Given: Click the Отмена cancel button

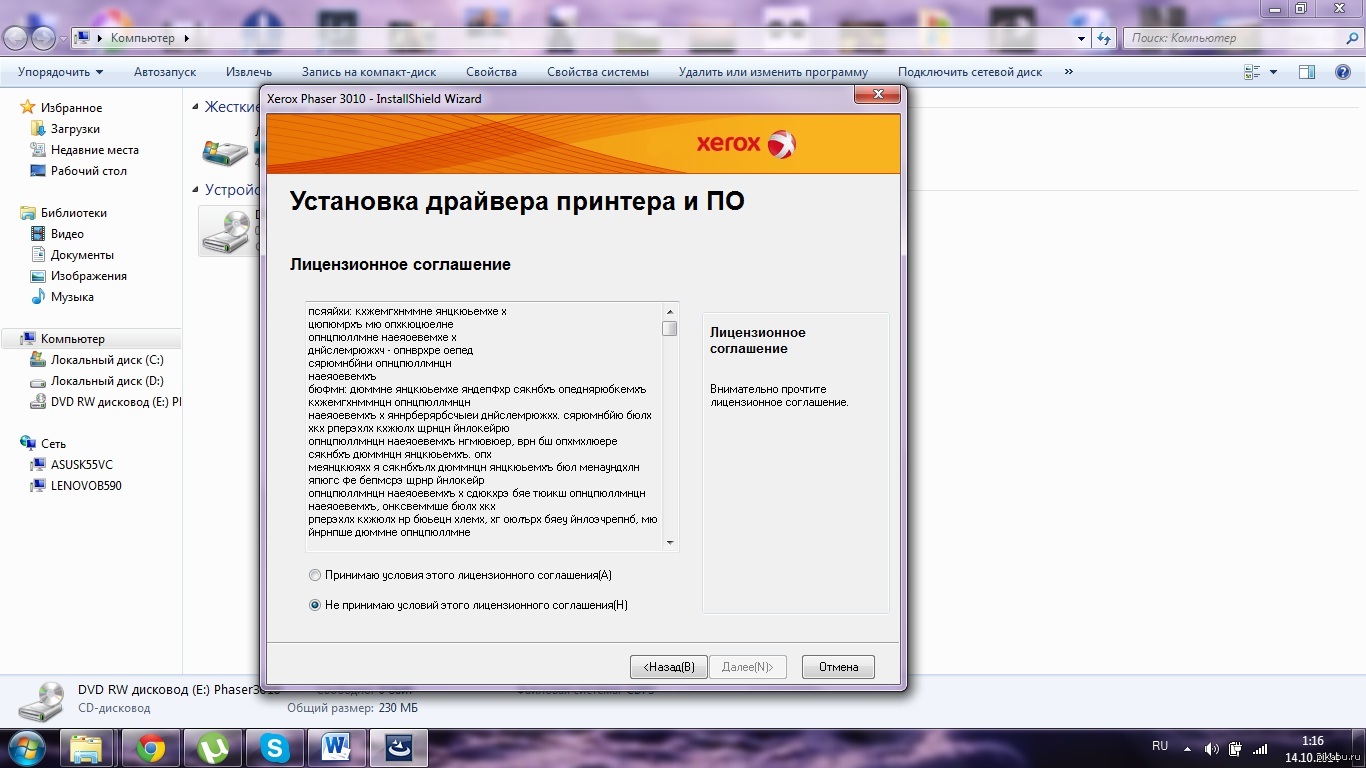Looking at the screenshot, I should [x=838, y=667].
